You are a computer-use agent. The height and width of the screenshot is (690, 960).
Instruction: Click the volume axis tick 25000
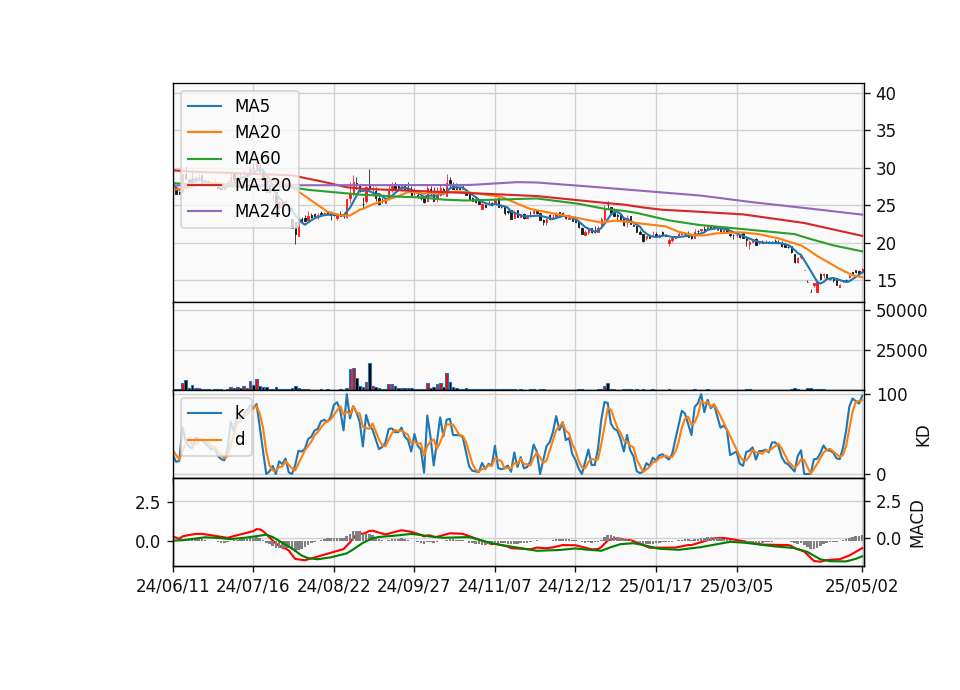click(901, 351)
